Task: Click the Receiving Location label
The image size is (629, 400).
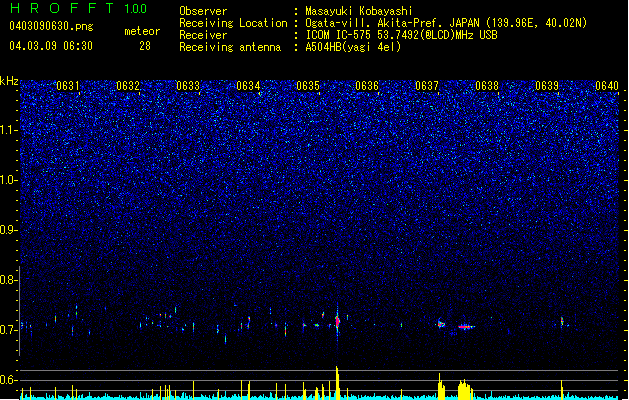Action: (233, 23)
